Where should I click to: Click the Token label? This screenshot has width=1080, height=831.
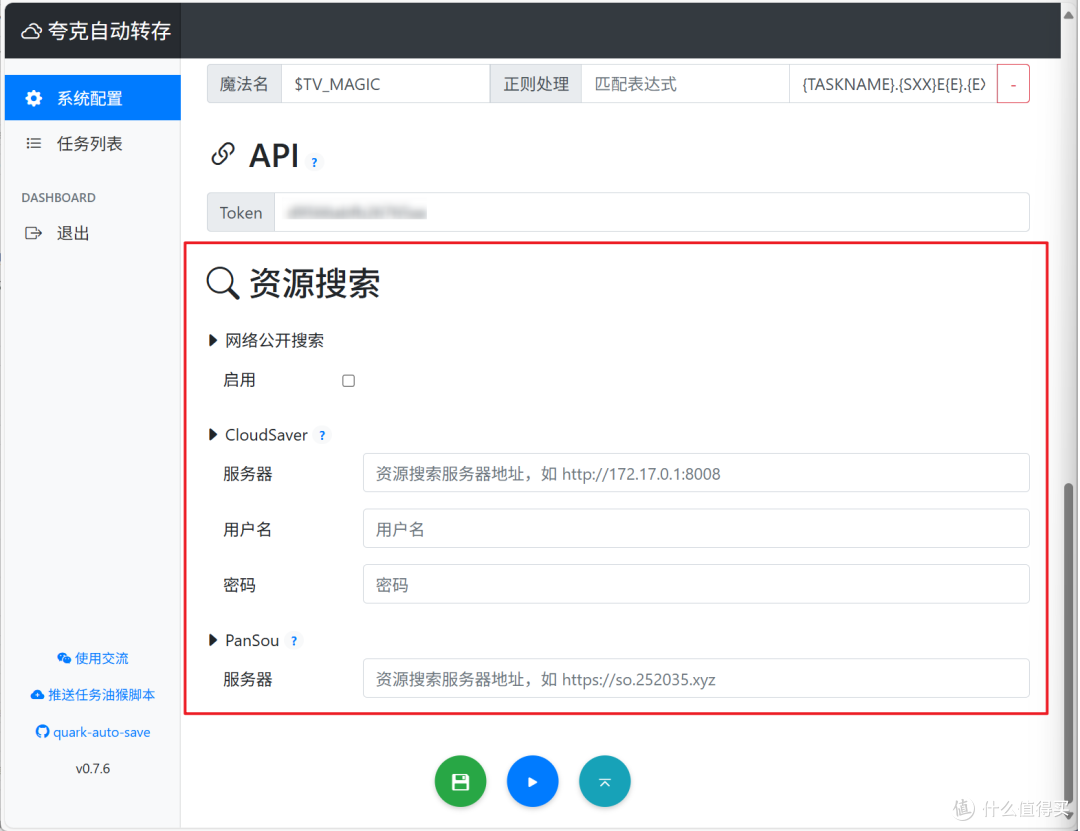(241, 212)
